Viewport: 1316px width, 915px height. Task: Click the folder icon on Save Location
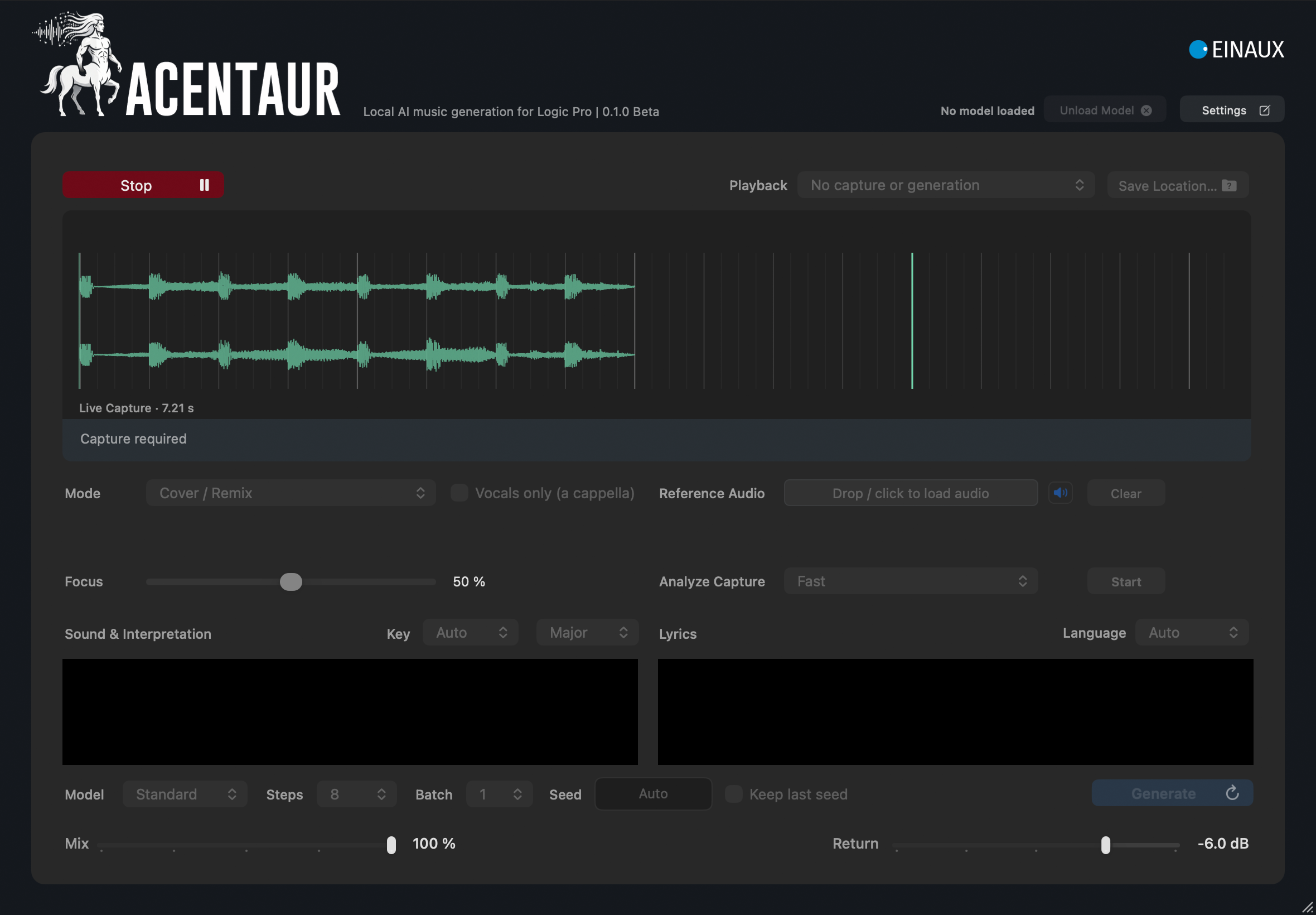(x=1230, y=186)
